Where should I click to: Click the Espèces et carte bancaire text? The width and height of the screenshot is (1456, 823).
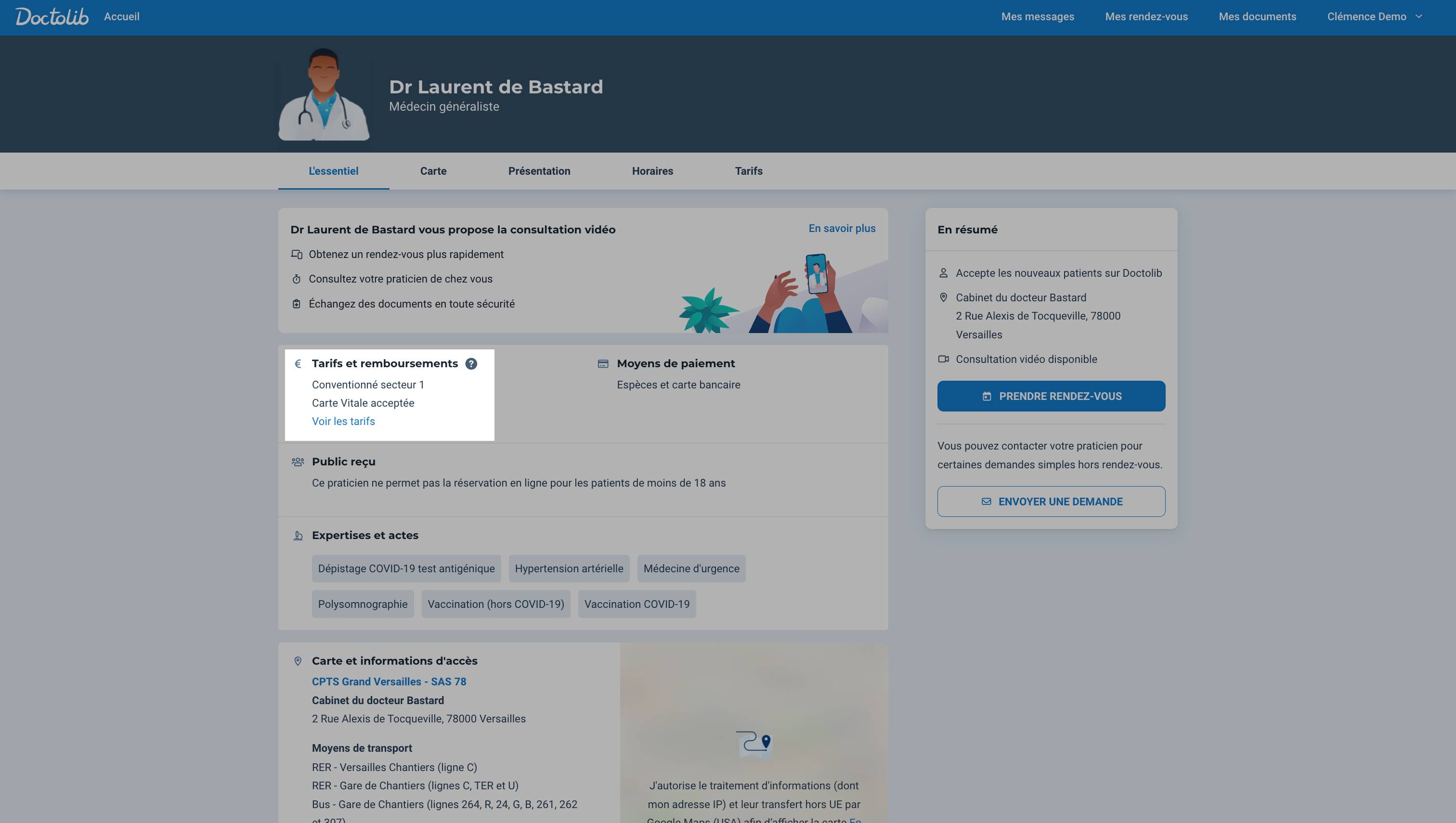click(x=678, y=385)
